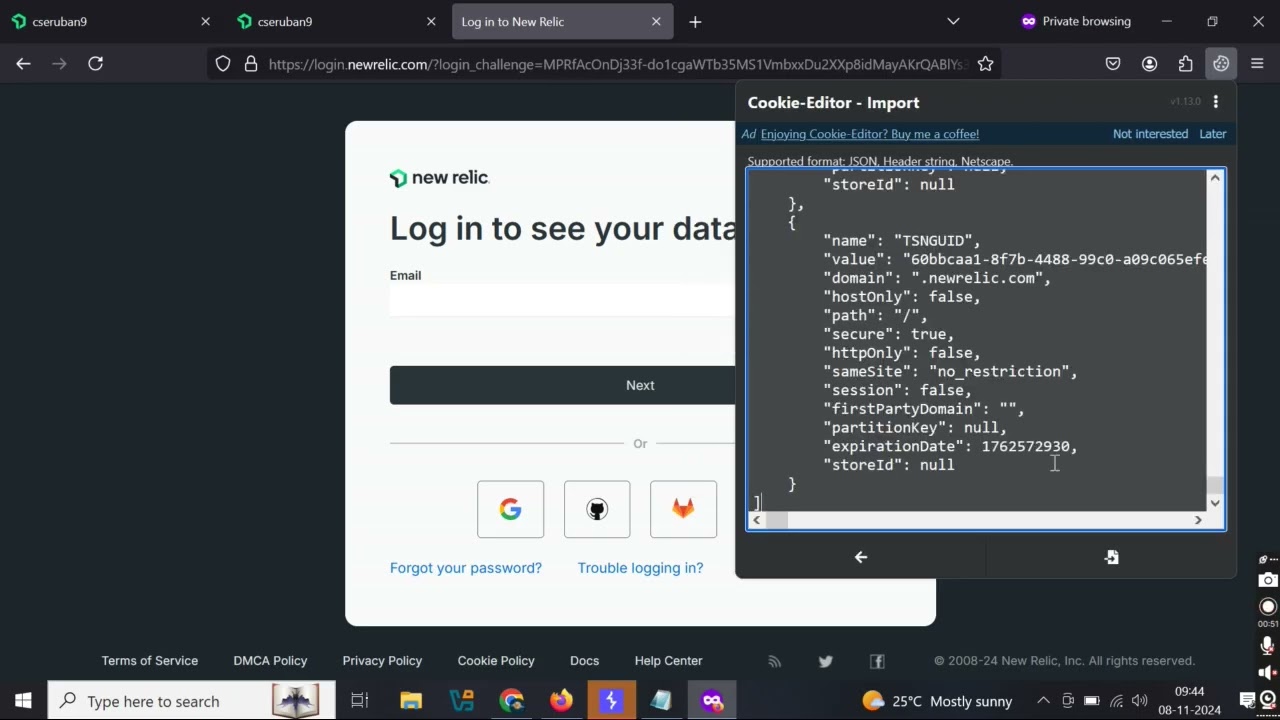Close the Log in to New Relic tab

pos(656,21)
